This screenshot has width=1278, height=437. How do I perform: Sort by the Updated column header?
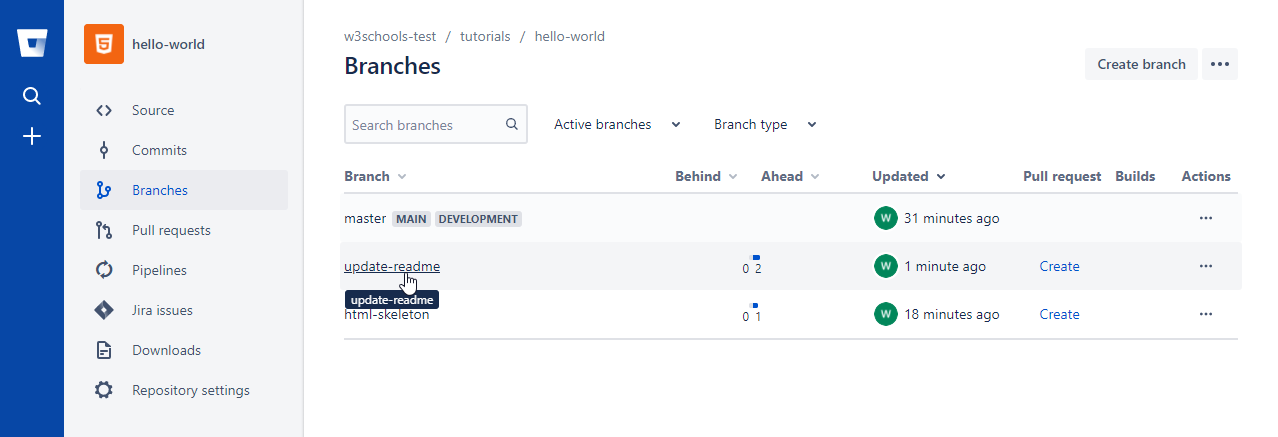coord(907,176)
